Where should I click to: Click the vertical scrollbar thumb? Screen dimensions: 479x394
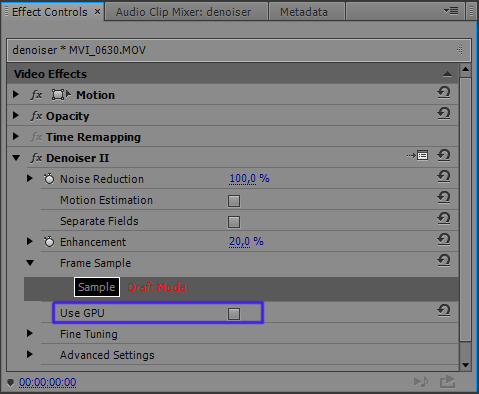pos(465,209)
